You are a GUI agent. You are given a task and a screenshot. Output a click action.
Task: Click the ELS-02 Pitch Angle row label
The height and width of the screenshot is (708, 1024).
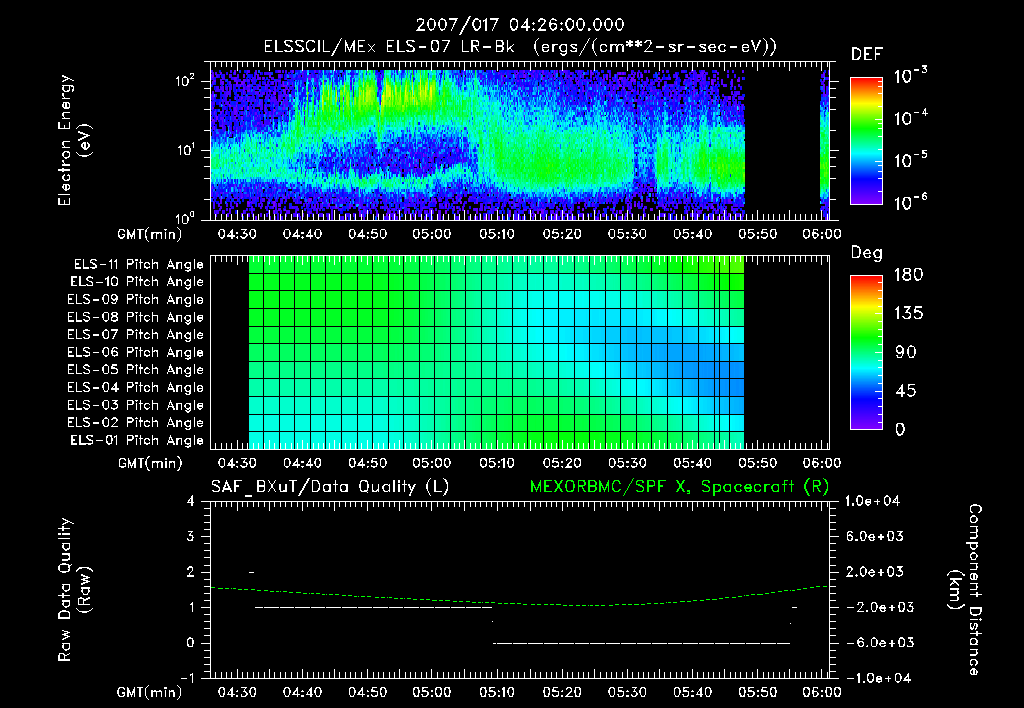pos(136,423)
